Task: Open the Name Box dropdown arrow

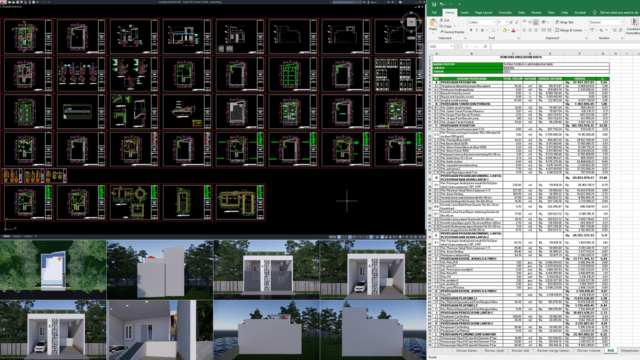Action: pos(451,46)
